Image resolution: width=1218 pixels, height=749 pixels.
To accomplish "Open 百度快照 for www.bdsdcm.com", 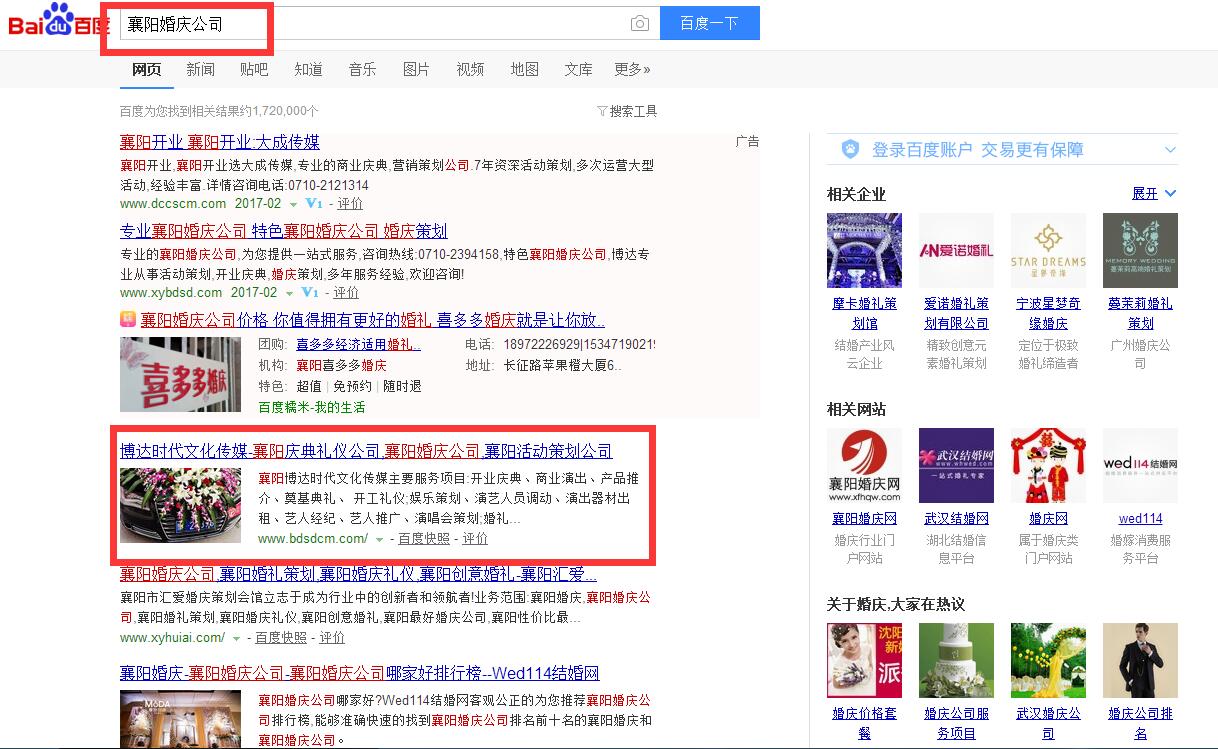I will click(424, 538).
